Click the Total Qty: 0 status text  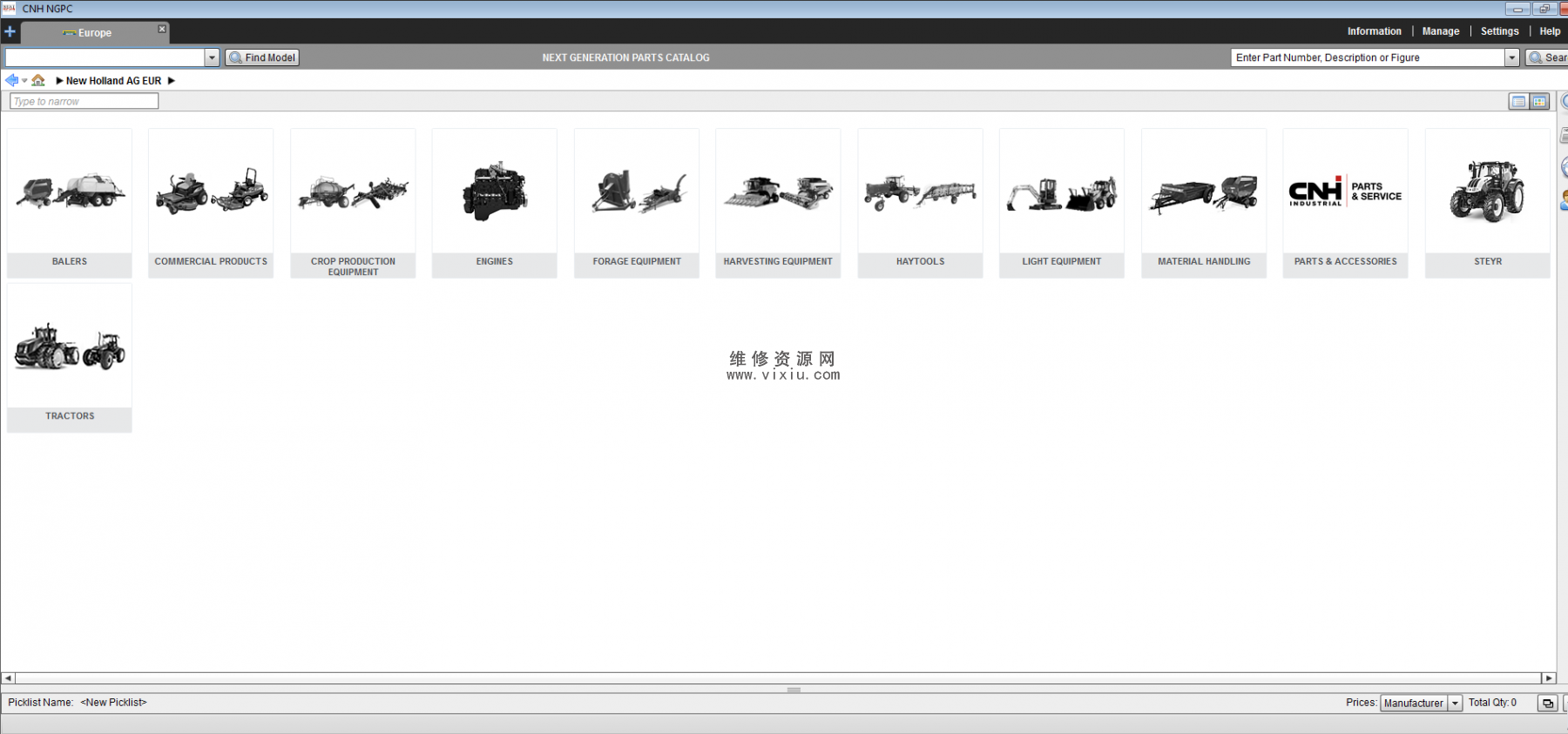pos(1492,703)
